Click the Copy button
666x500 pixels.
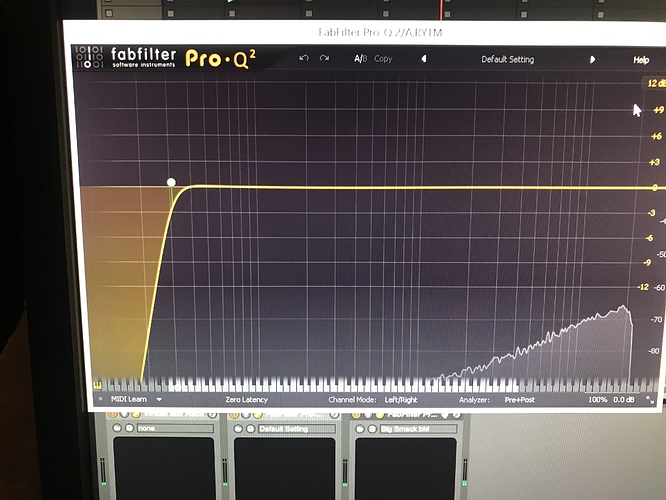(x=383, y=59)
